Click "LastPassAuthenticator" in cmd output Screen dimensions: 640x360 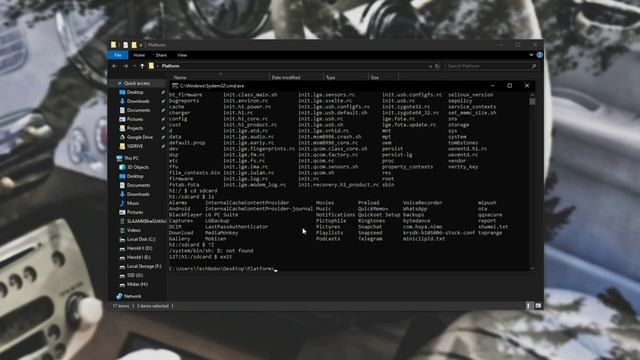237,227
